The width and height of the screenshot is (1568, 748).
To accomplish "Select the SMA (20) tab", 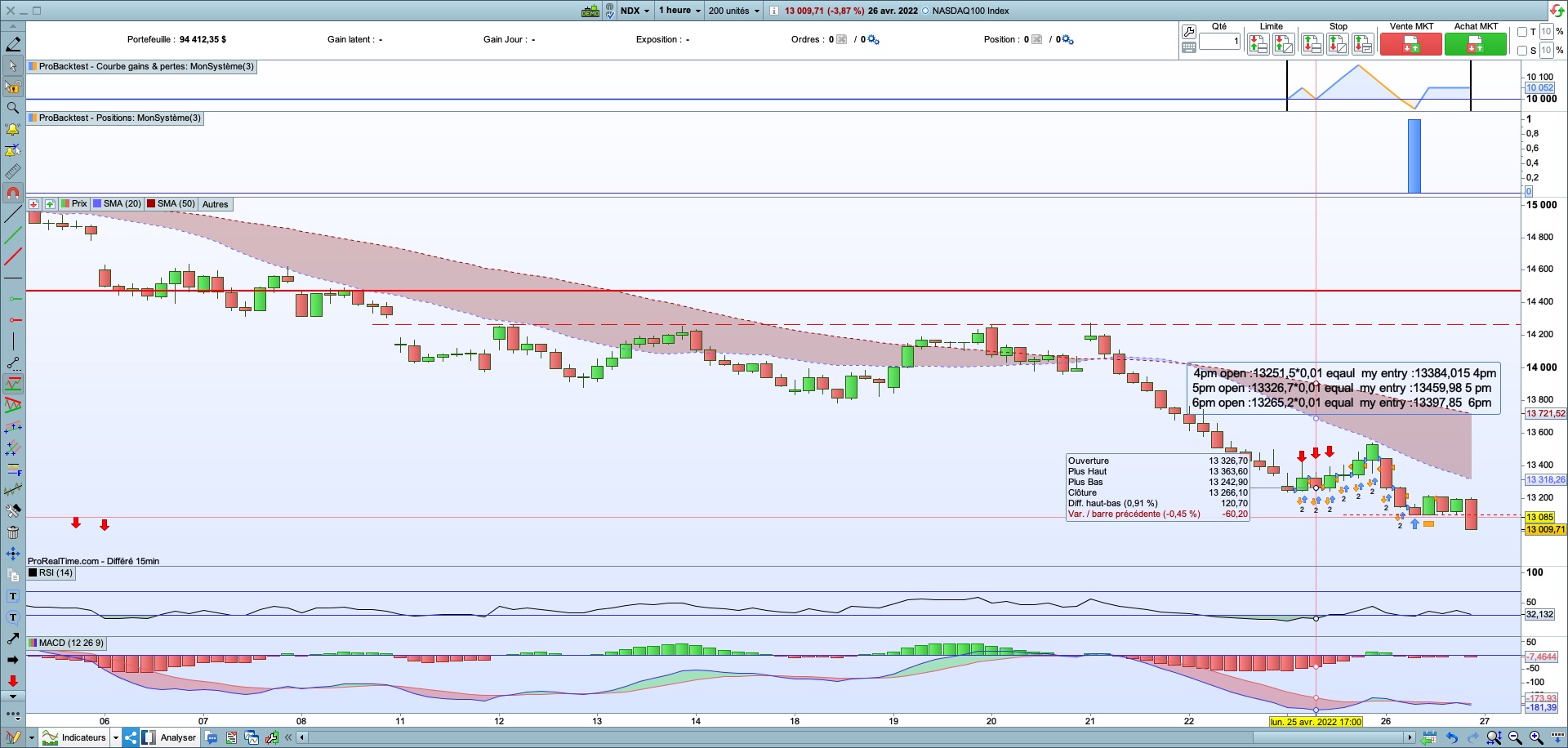I will [117, 204].
